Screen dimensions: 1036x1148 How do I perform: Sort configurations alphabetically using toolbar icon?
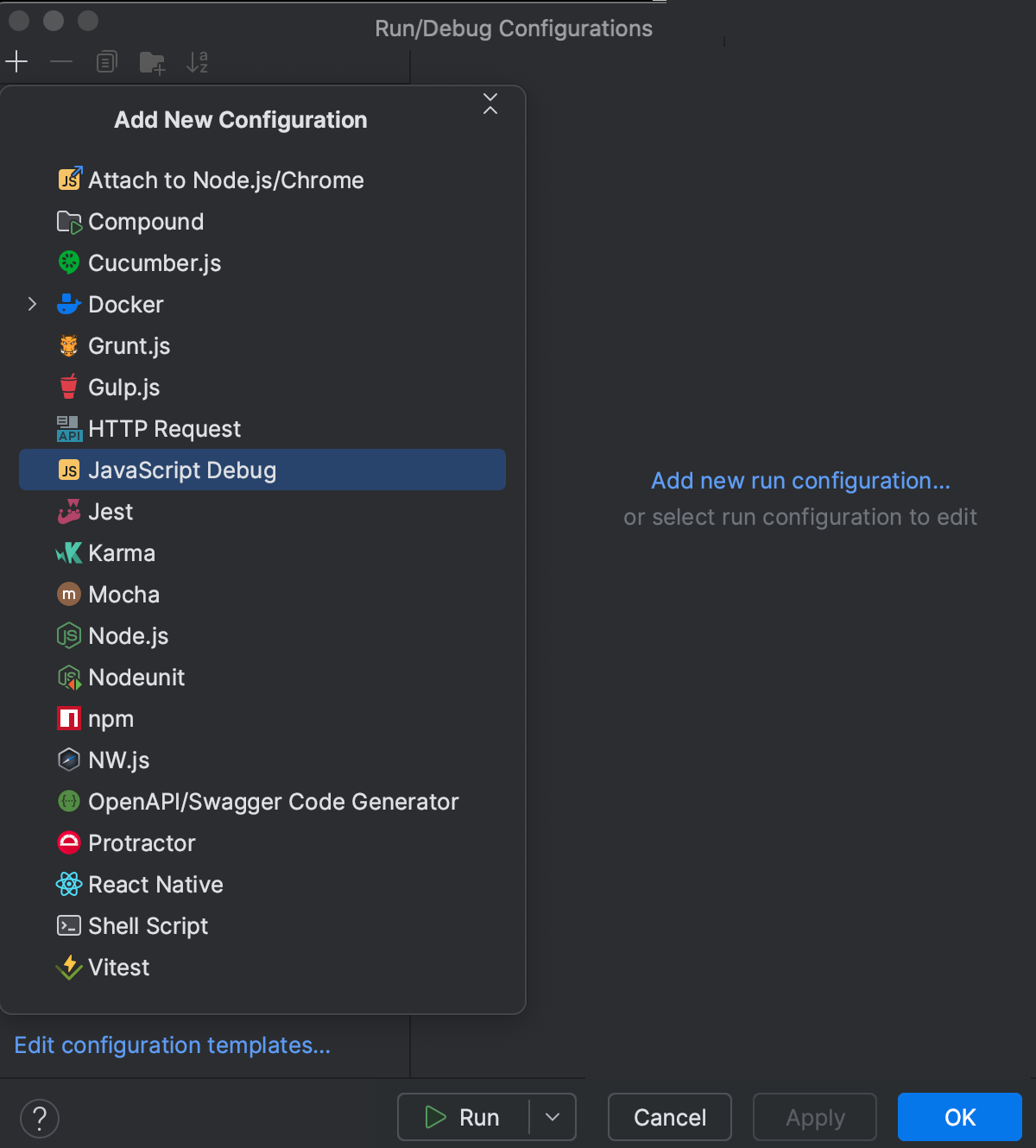(198, 61)
